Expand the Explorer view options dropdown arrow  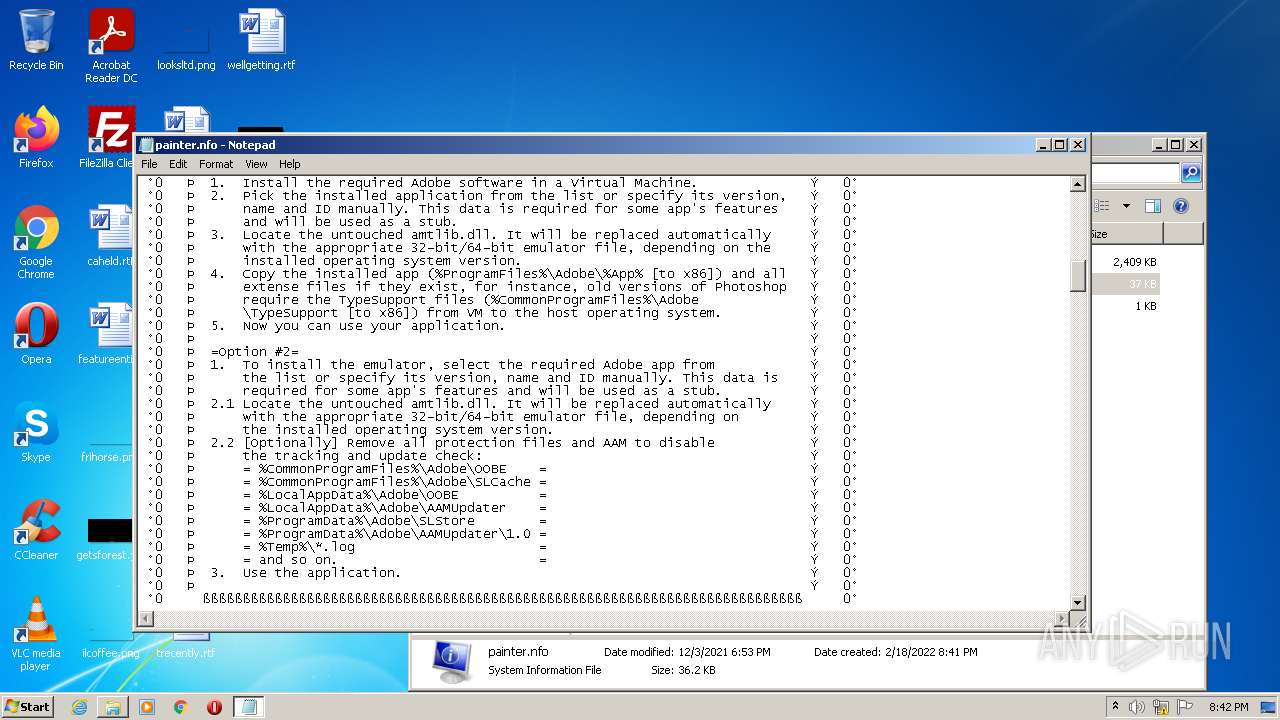click(x=1126, y=206)
